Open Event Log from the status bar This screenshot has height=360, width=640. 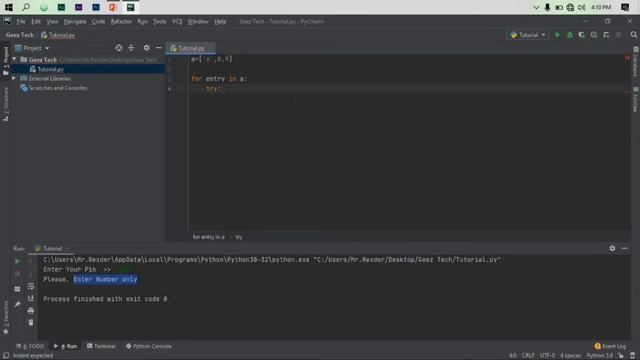click(x=610, y=346)
